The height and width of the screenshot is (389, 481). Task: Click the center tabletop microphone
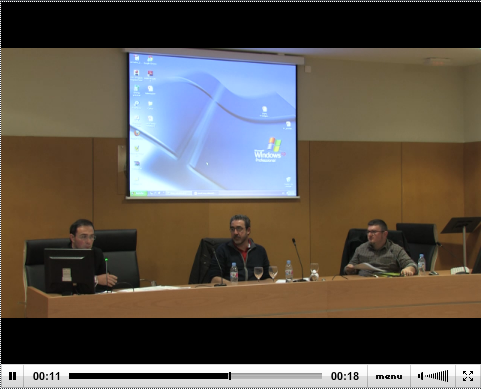[x=298, y=260]
